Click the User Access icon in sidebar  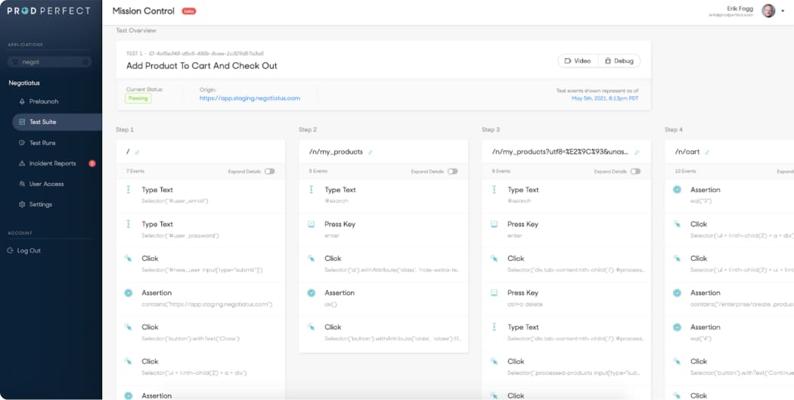pos(20,184)
